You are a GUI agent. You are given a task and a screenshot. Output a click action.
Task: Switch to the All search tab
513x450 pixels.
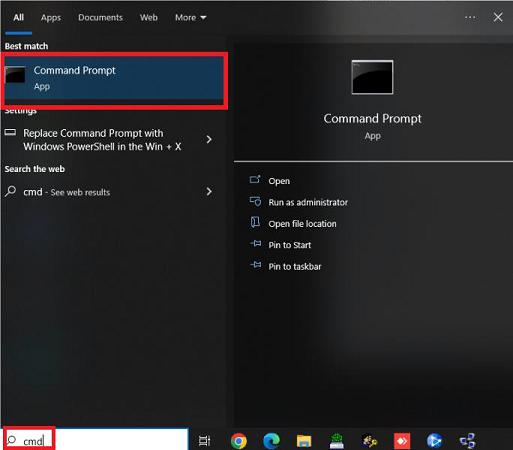[19, 17]
